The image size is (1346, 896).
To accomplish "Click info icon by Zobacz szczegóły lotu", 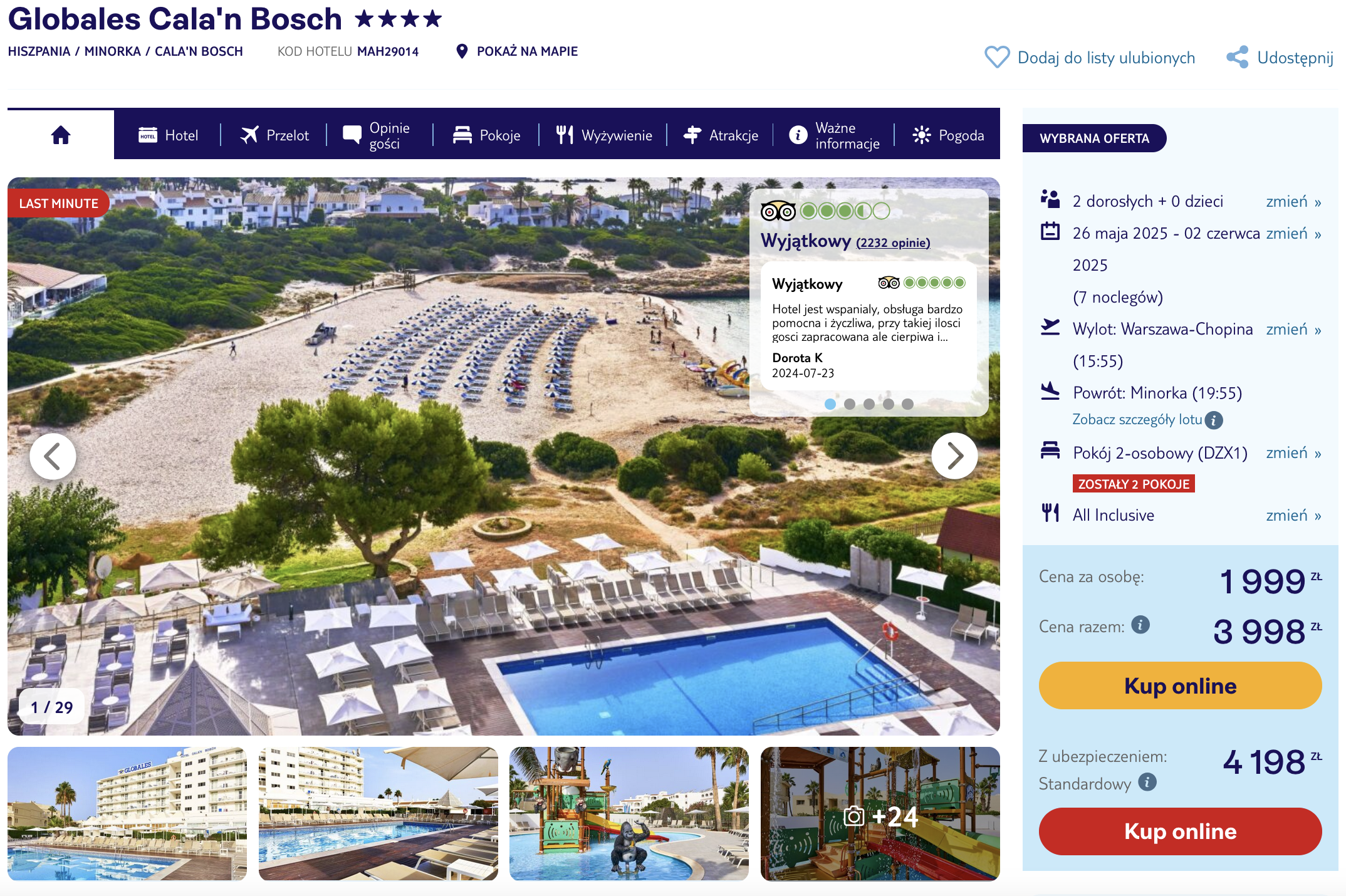I will pyautogui.click(x=1214, y=420).
